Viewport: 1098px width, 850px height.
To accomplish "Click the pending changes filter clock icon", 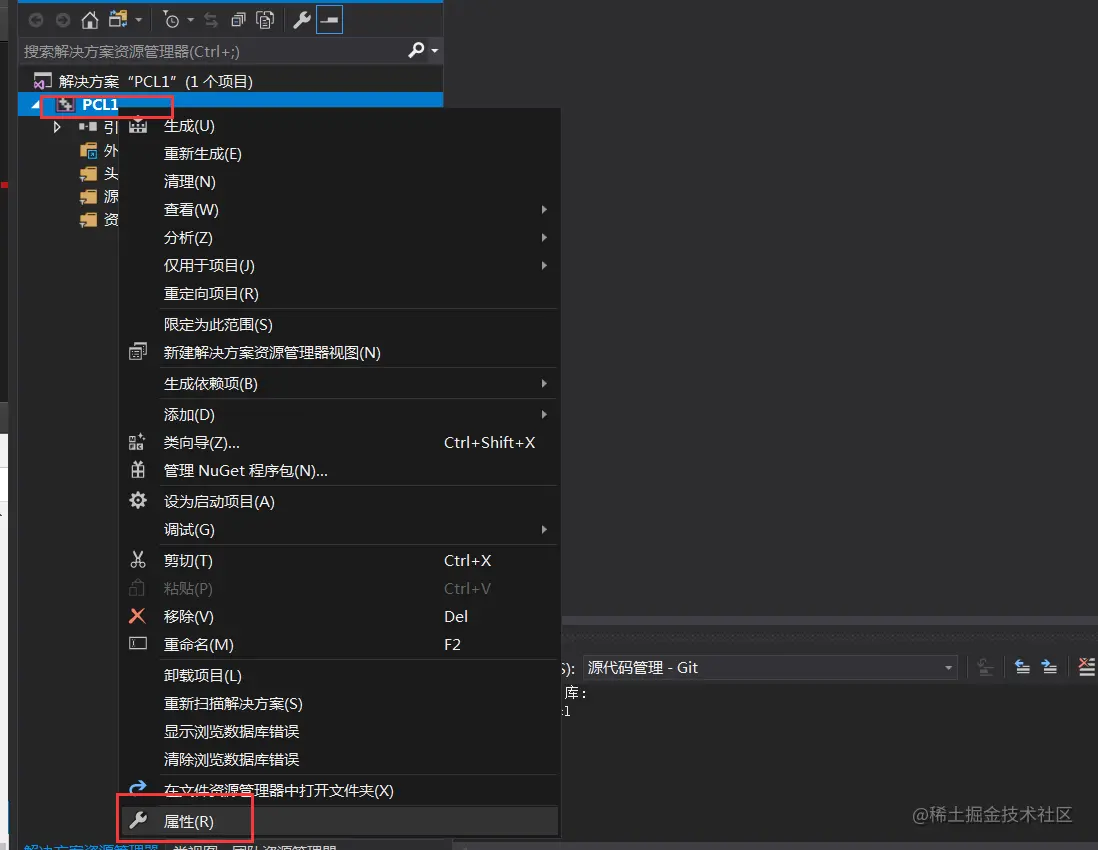I will (x=171, y=20).
